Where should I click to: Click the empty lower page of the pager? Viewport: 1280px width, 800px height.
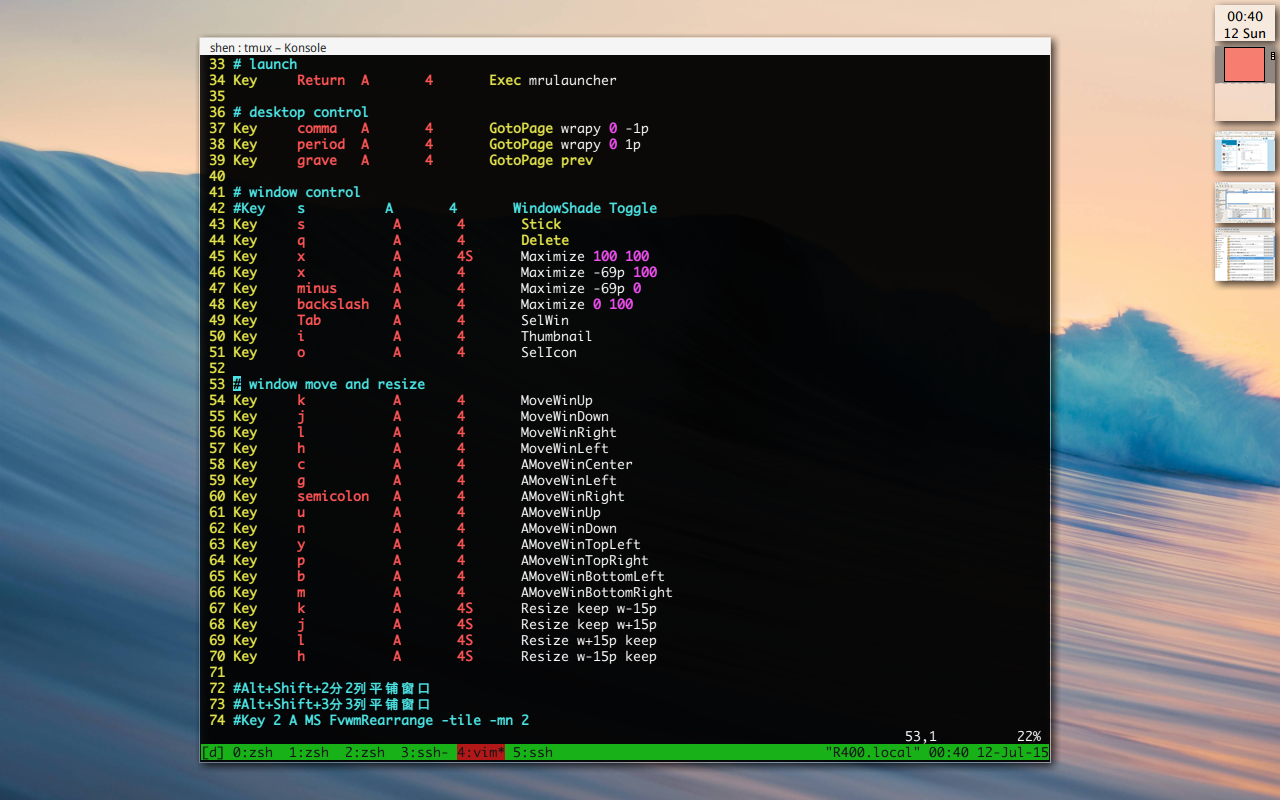tap(1245, 102)
